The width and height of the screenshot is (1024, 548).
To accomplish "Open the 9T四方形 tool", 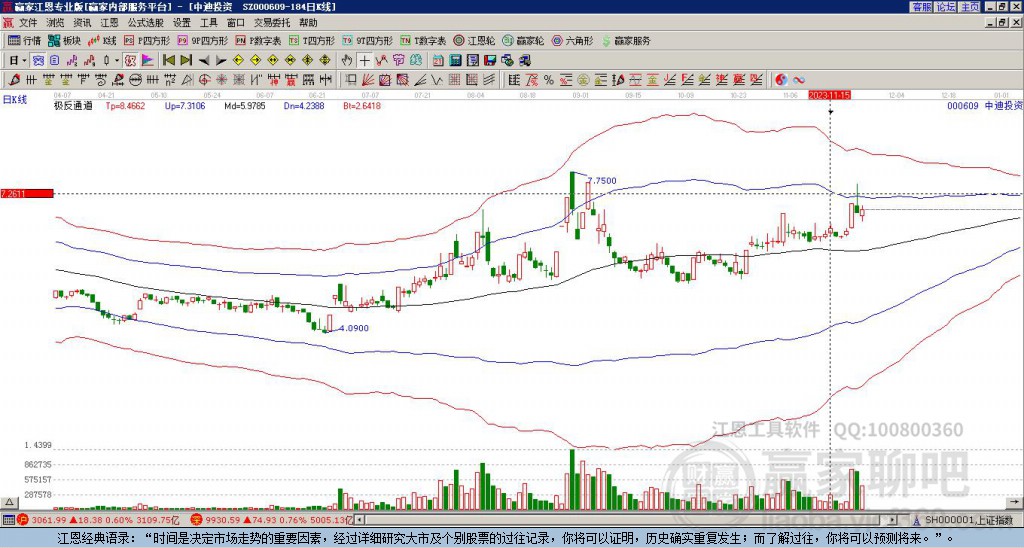I will [367, 40].
